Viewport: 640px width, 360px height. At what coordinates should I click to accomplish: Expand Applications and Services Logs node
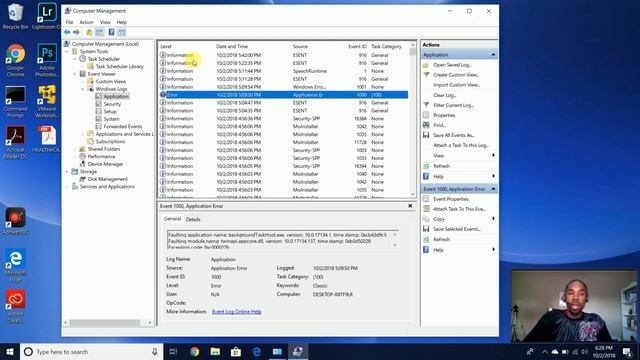pyautogui.click(x=82, y=134)
